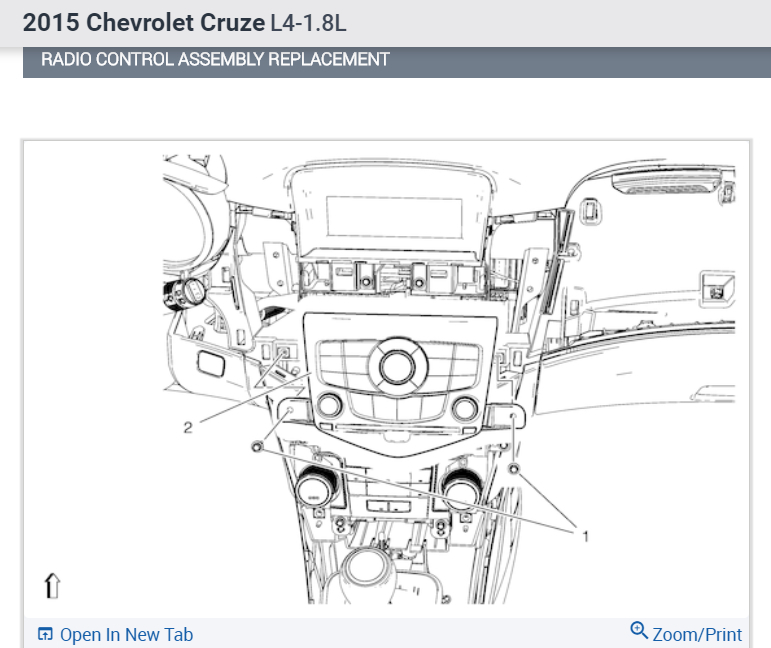Open the Zoom/Print text link
The image size is (771, 648).
[697, 635]
